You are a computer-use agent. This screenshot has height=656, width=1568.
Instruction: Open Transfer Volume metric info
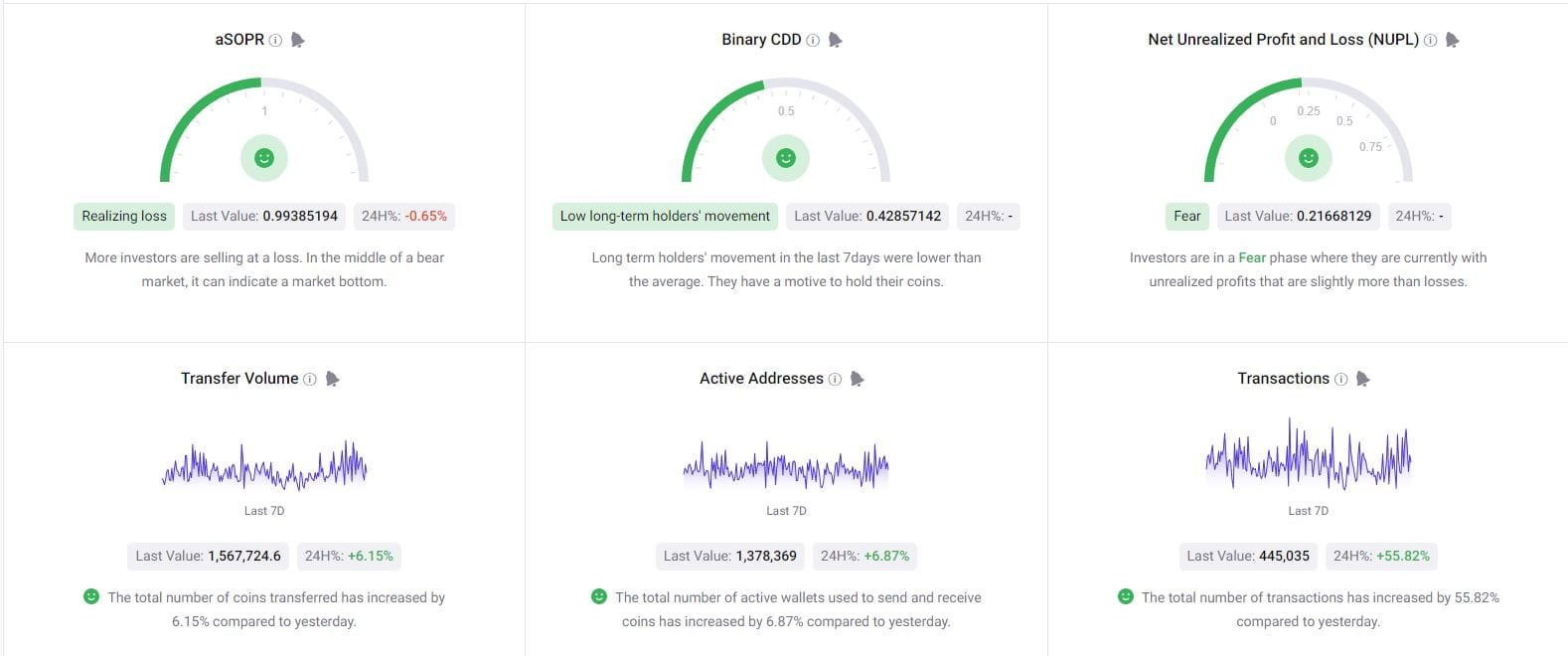coord(309,379)
